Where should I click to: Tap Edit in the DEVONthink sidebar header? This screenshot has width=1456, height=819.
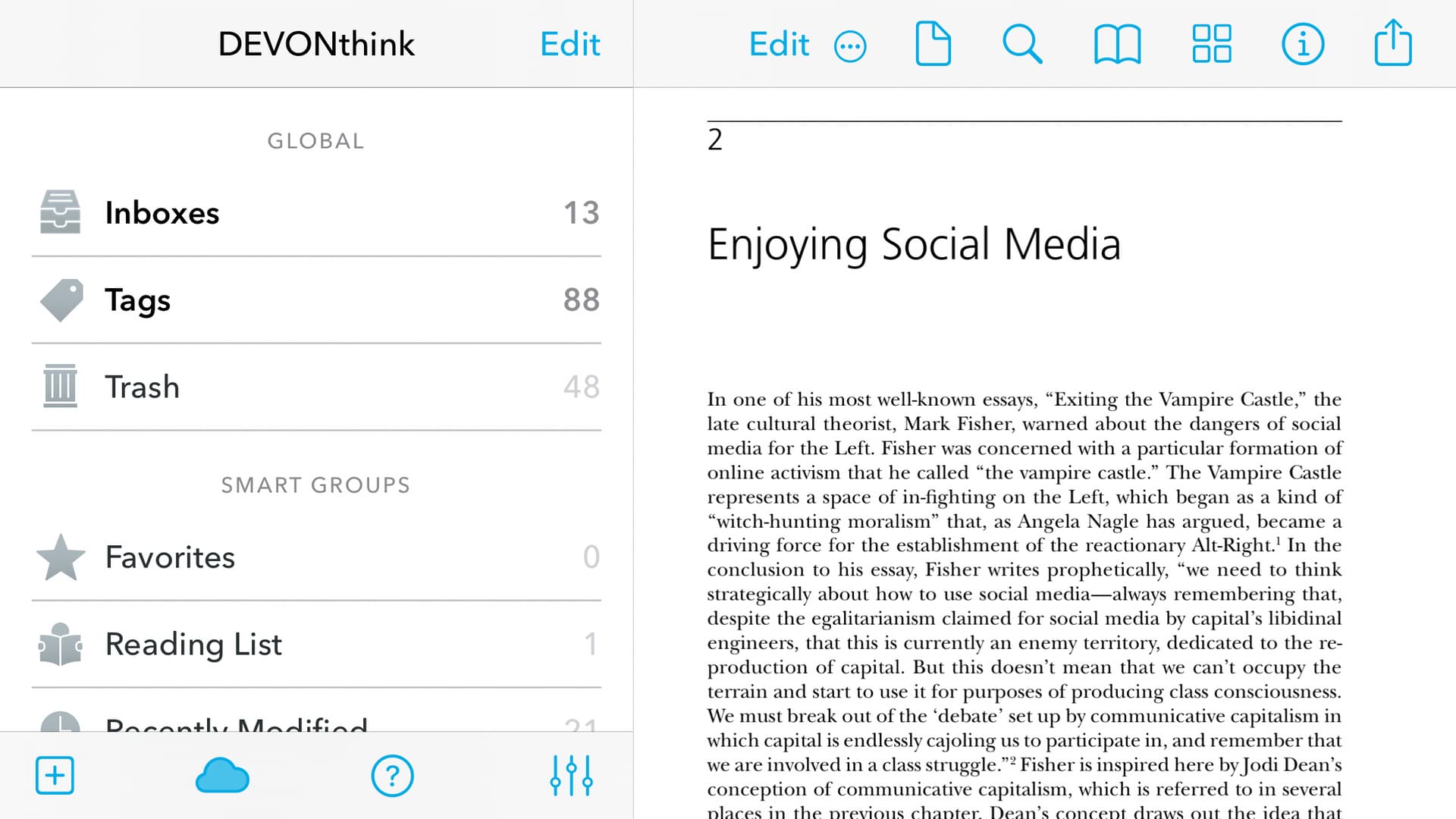click(570, 44)
